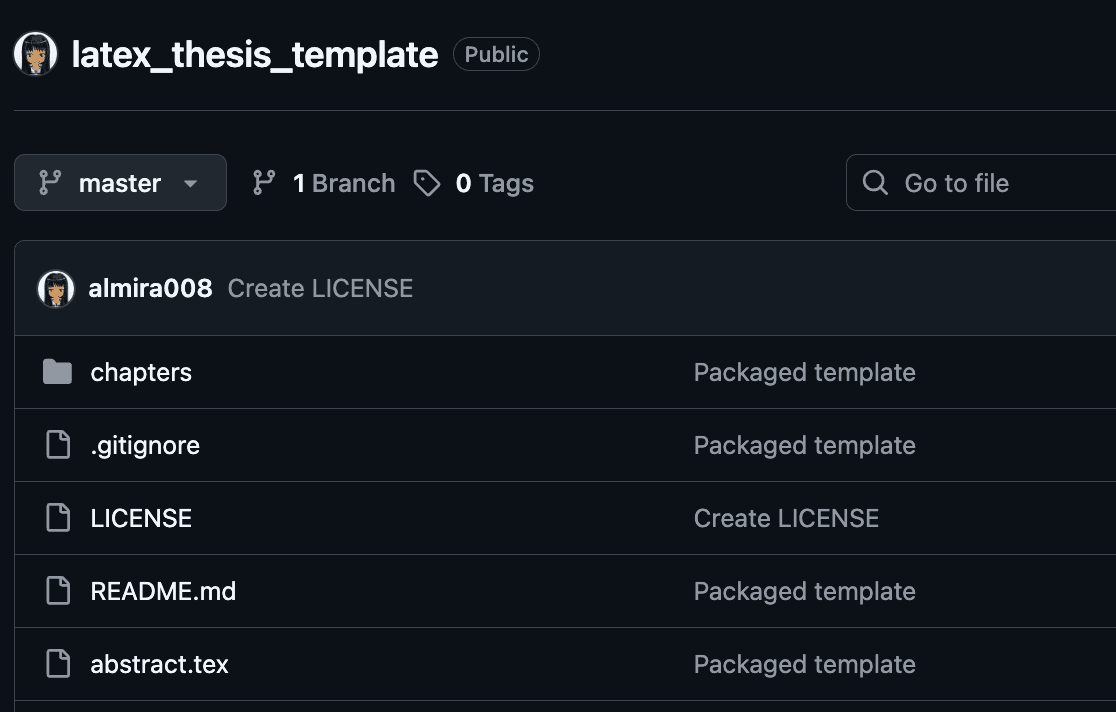Open the .gitignore file

[145, 446]
